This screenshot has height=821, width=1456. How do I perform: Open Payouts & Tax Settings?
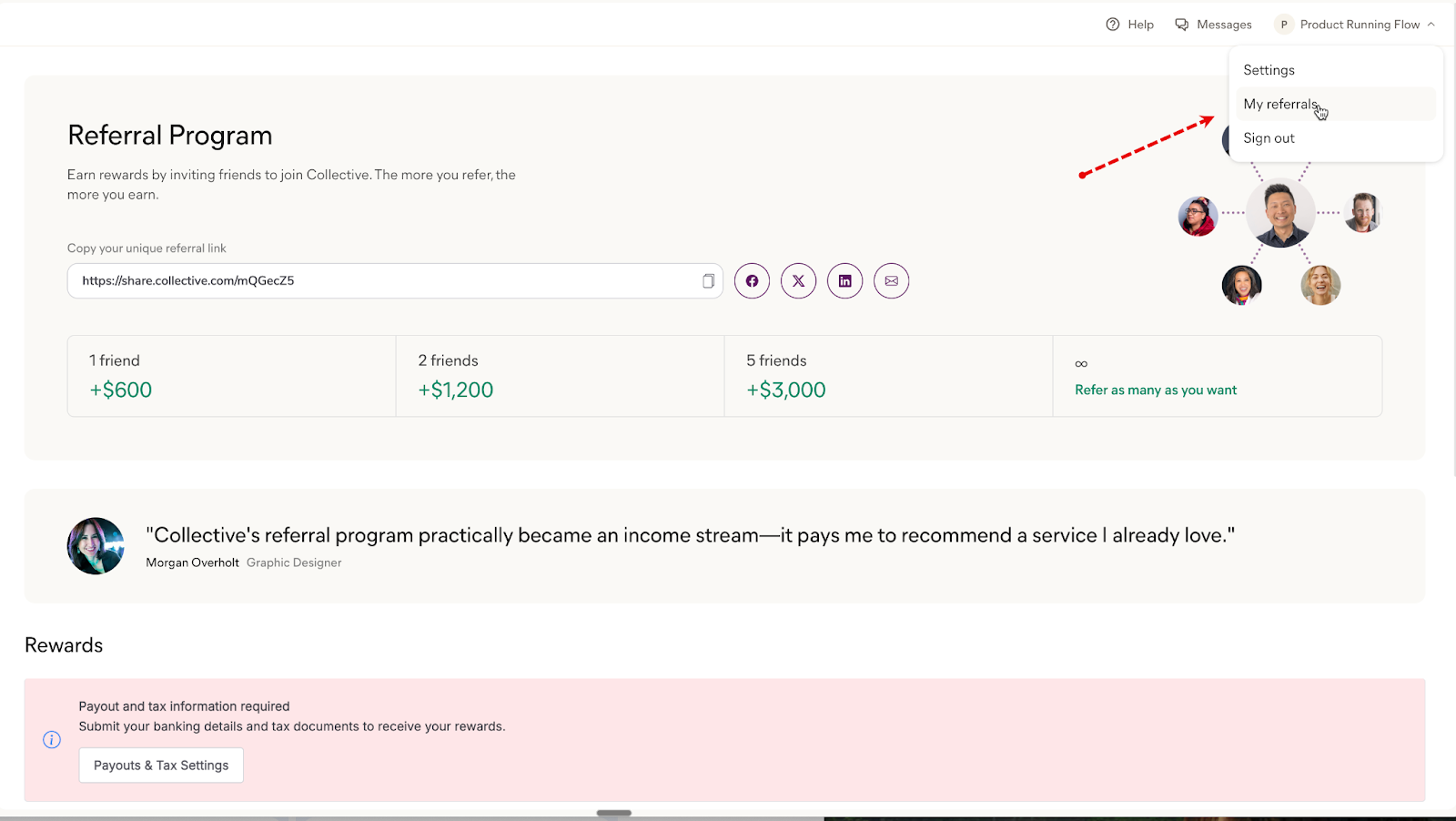(160, 765)
